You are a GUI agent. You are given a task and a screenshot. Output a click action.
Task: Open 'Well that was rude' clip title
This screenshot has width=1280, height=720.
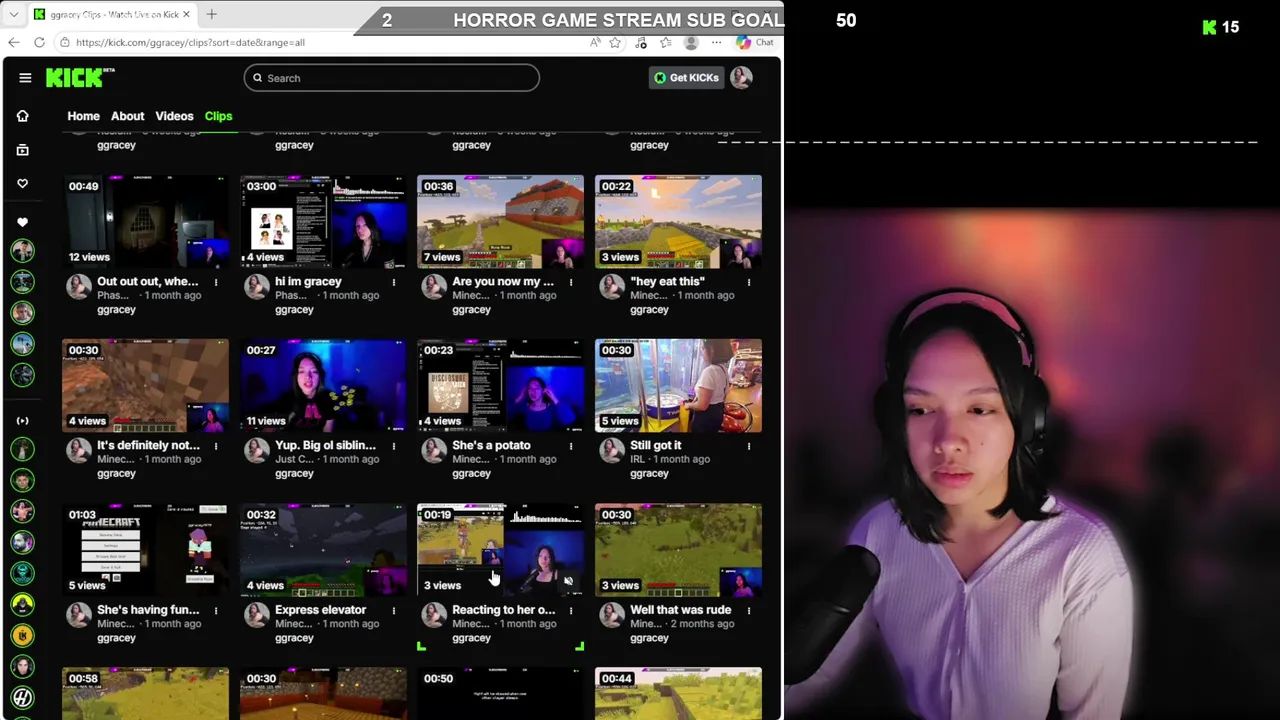click(680, 609)
